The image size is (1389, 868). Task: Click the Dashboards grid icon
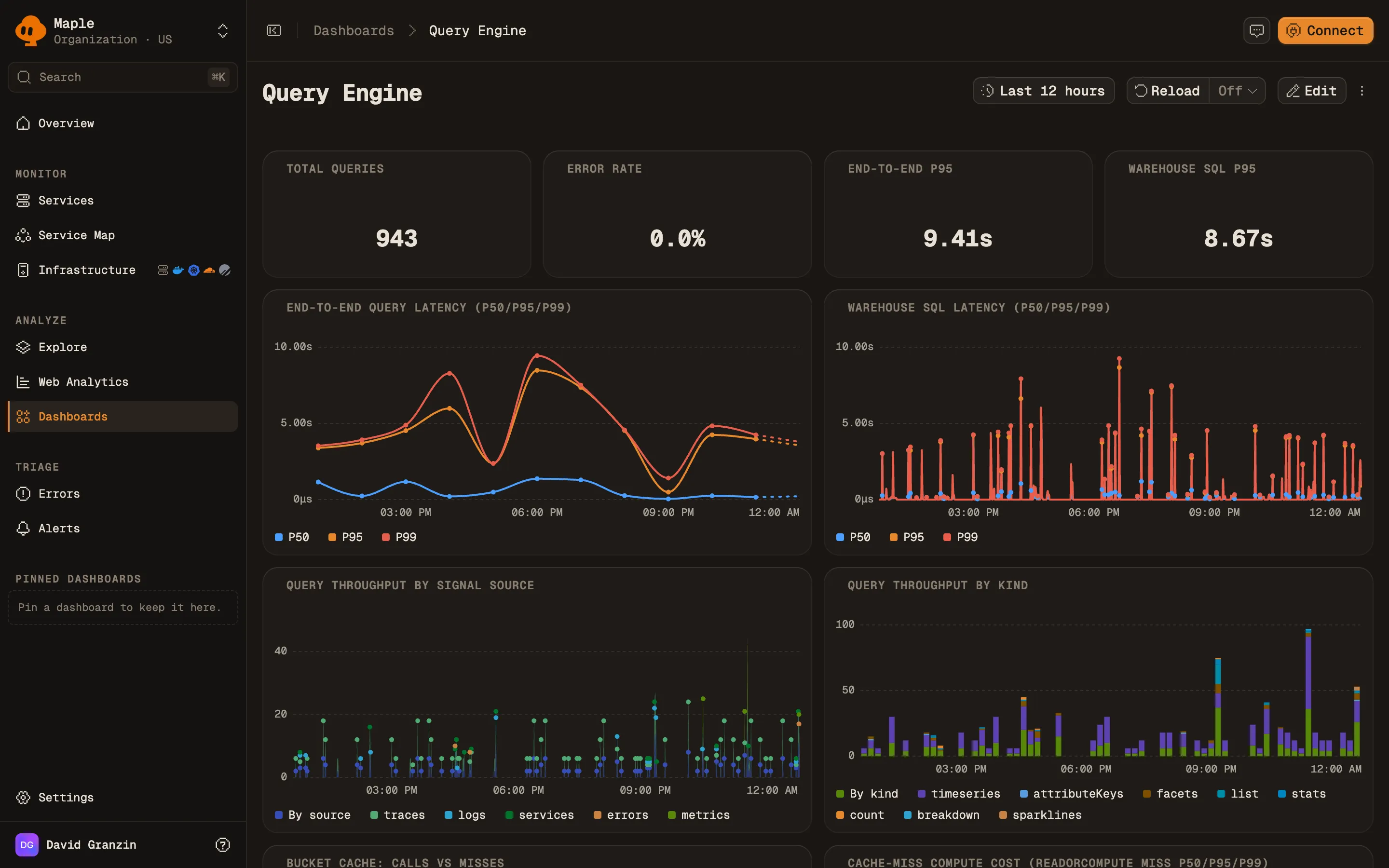(x=23, y=417)
